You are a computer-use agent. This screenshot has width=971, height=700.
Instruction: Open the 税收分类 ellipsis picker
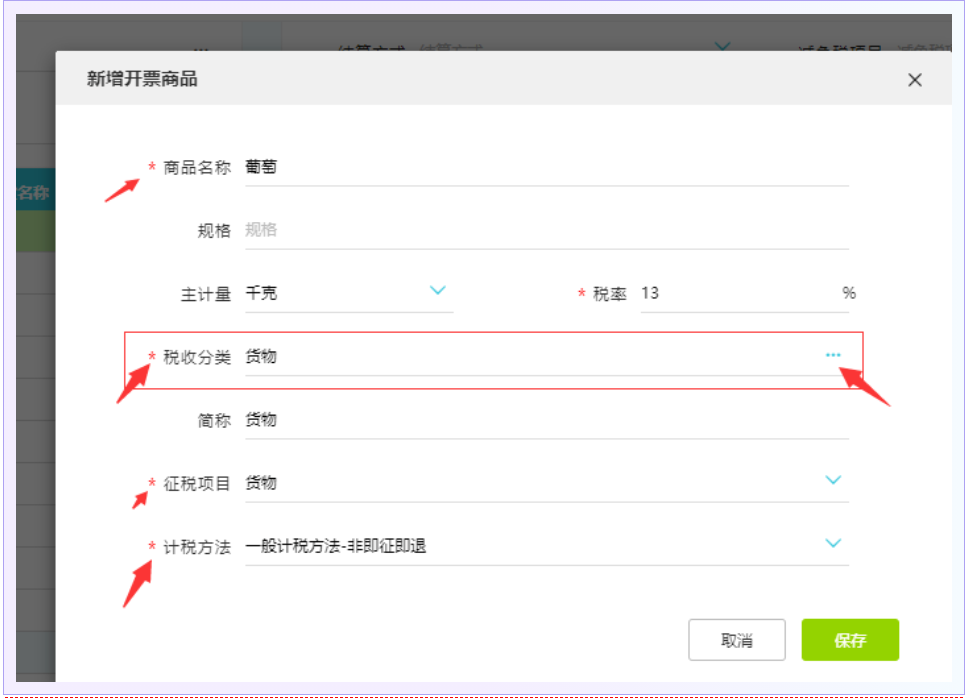[x=833, y=356]
